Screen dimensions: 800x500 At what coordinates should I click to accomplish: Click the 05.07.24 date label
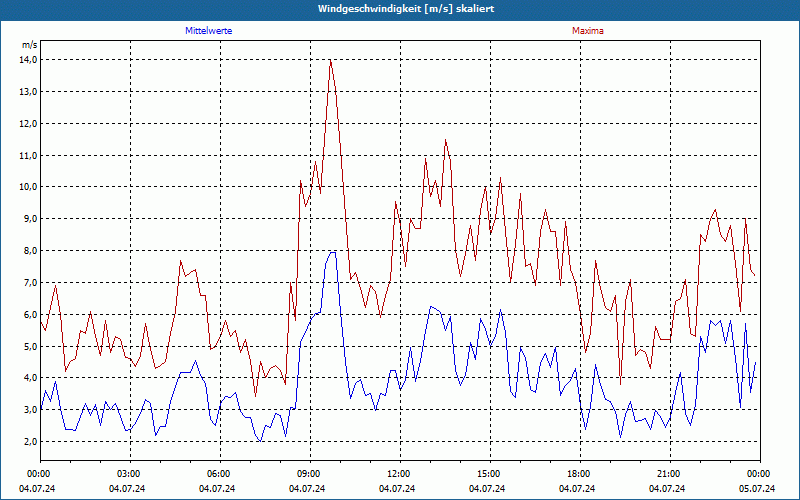757,488
